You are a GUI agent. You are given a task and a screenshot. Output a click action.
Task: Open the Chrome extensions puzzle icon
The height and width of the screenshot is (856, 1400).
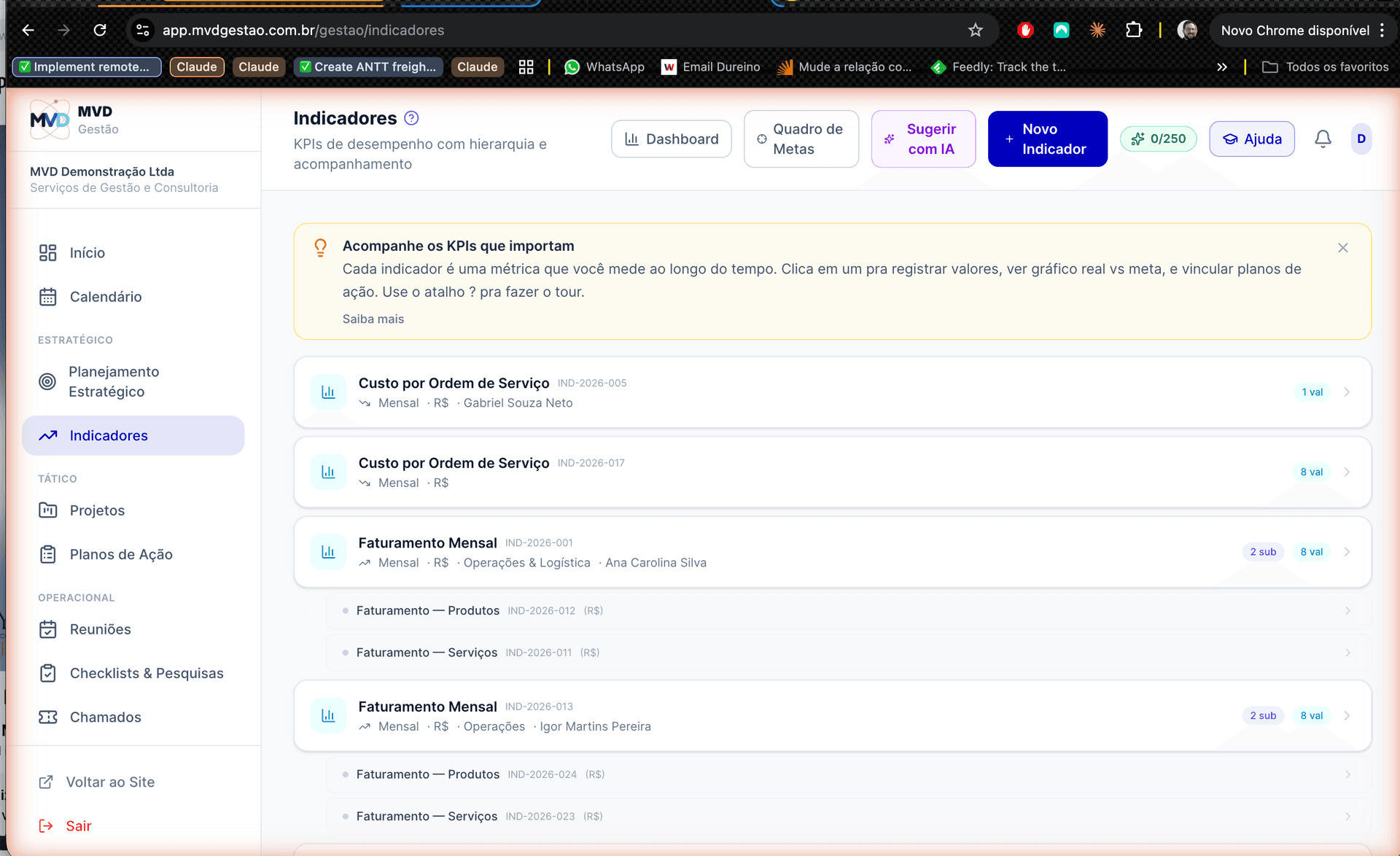pos(1133,30)
